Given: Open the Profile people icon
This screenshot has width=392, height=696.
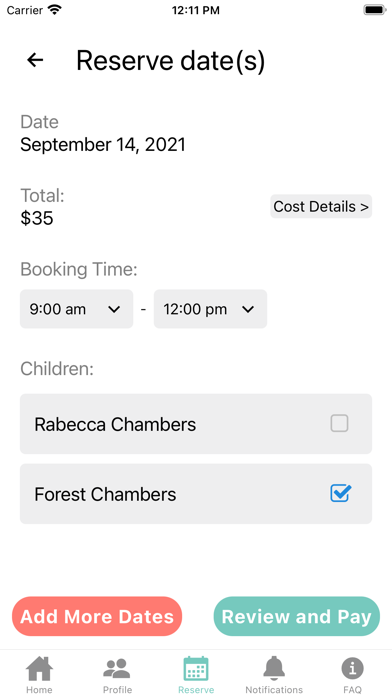Looking at the screenshot, I should click(x=117, y=668).
